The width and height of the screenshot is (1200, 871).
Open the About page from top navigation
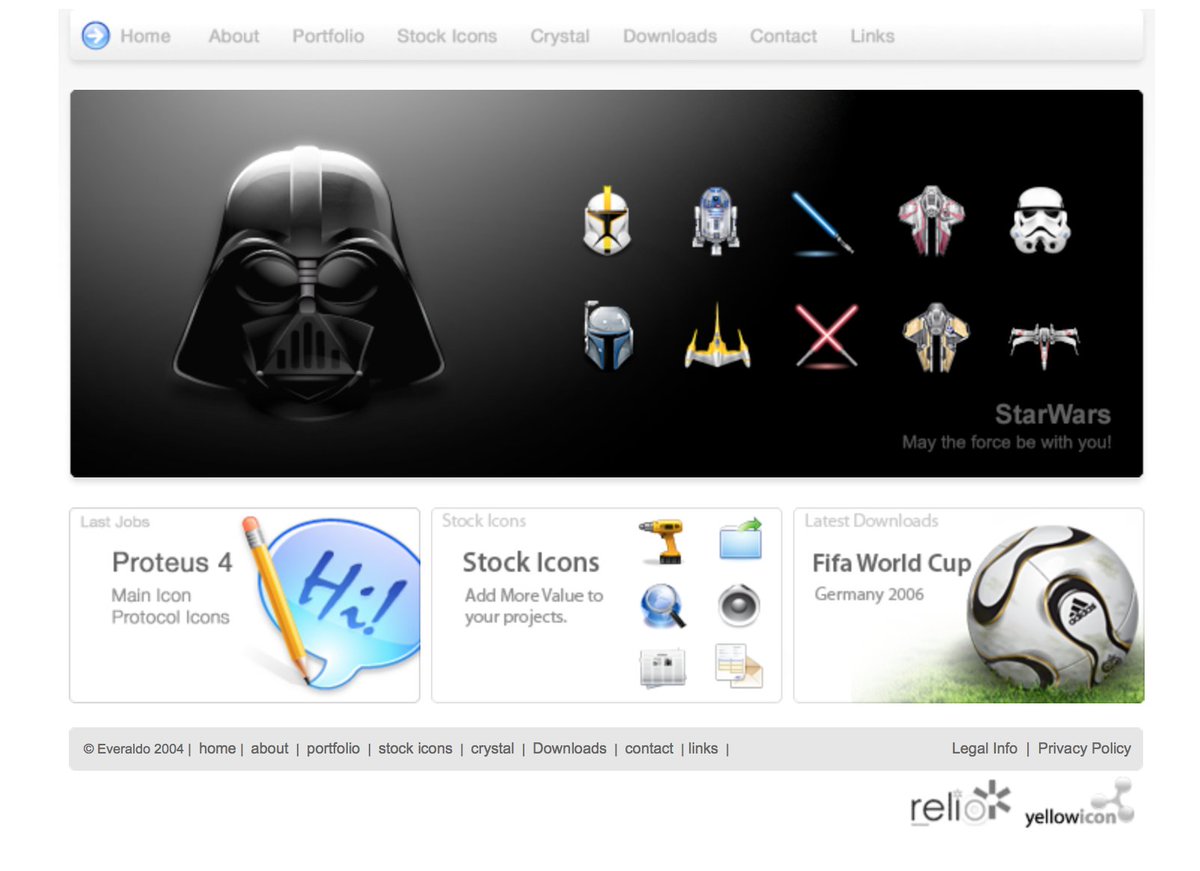[234, 36]
